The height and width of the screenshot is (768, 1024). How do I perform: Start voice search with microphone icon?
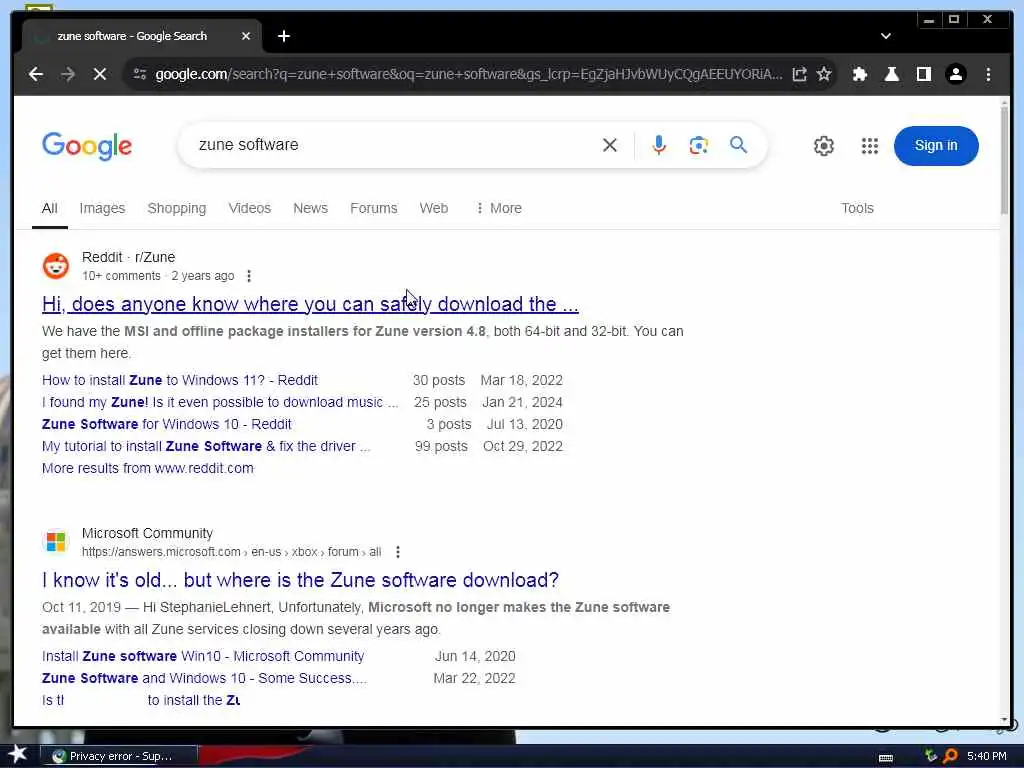pos(659,145)
